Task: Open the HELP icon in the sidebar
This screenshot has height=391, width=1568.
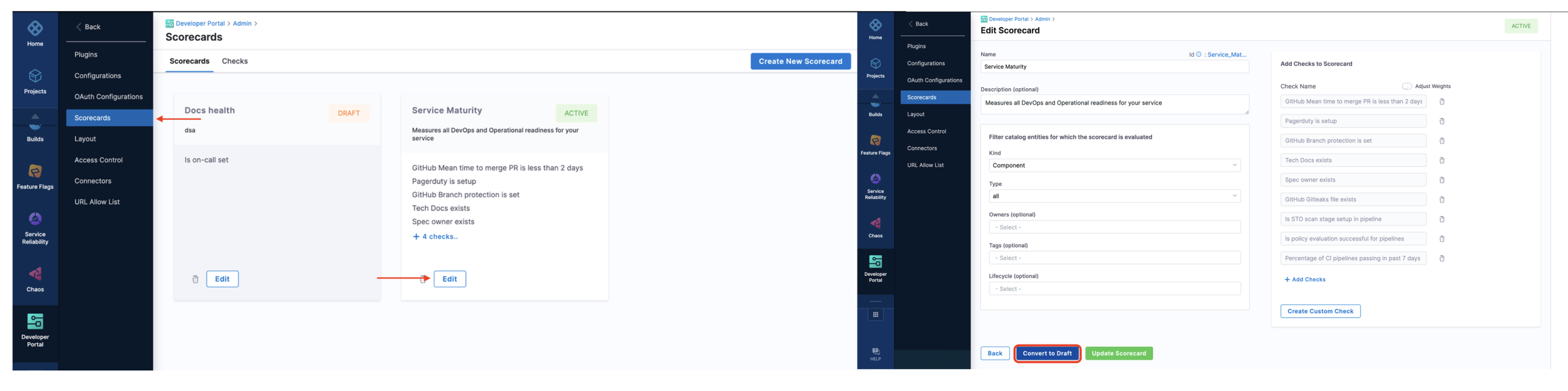Action: (x=876, y=354)
